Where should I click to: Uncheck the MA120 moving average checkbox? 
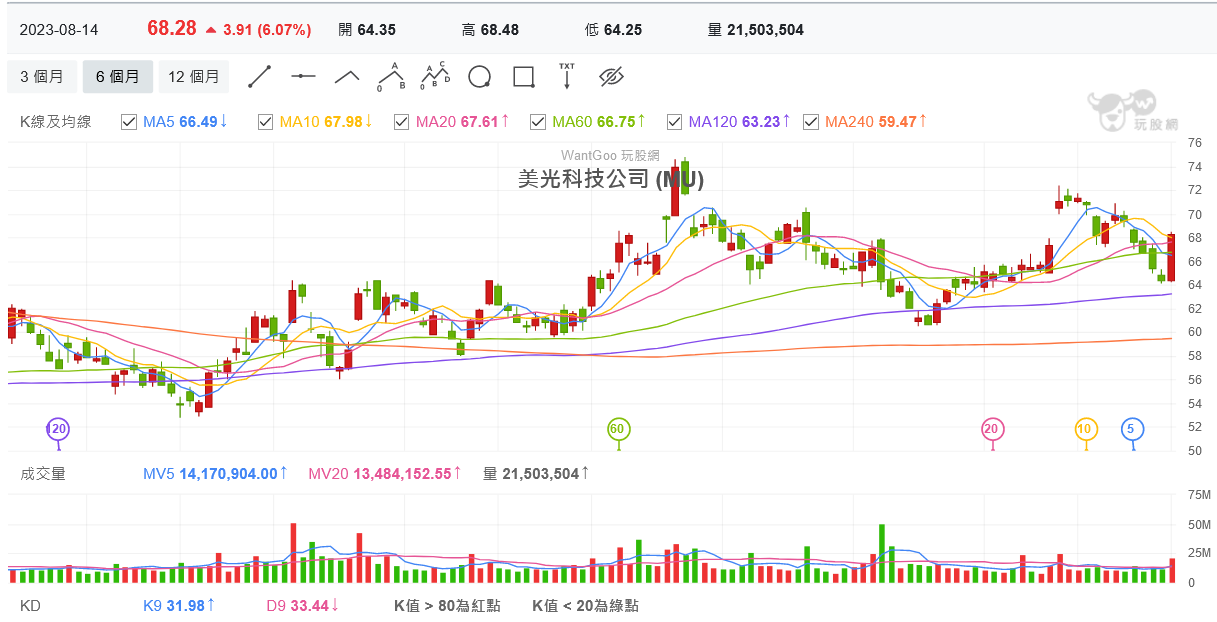point(674,122)
